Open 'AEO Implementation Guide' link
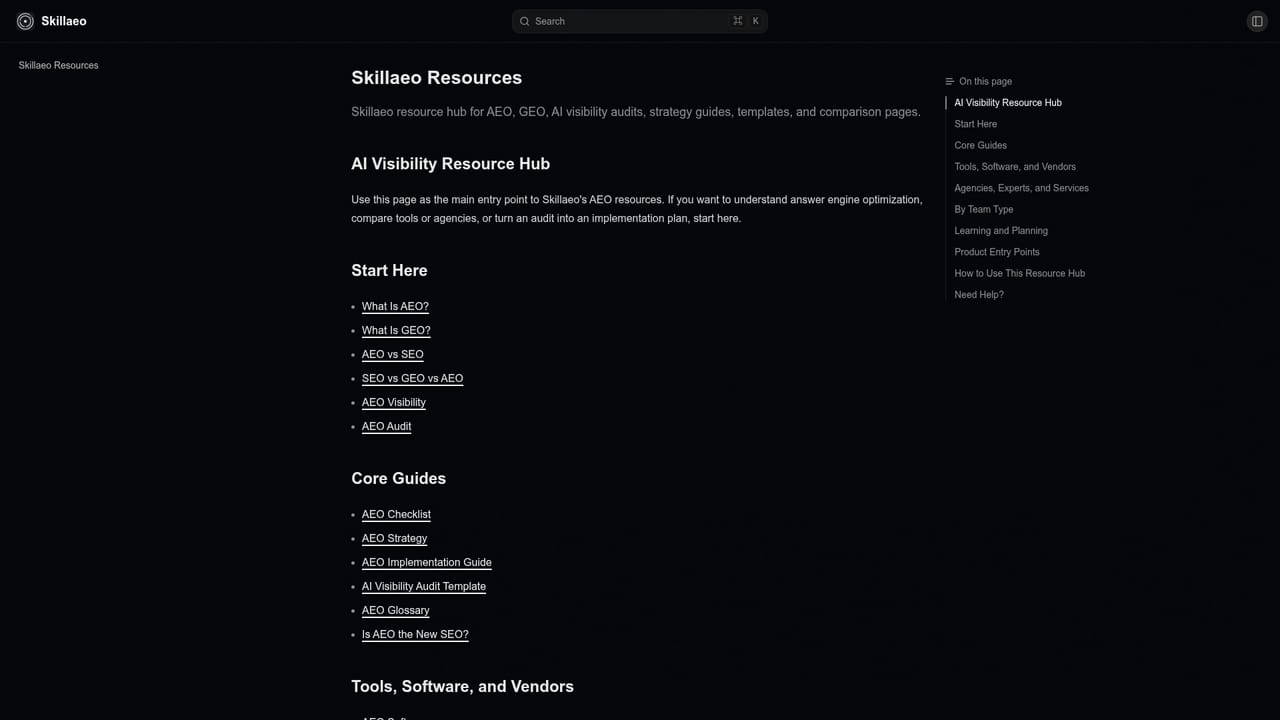 coord(427,563)
